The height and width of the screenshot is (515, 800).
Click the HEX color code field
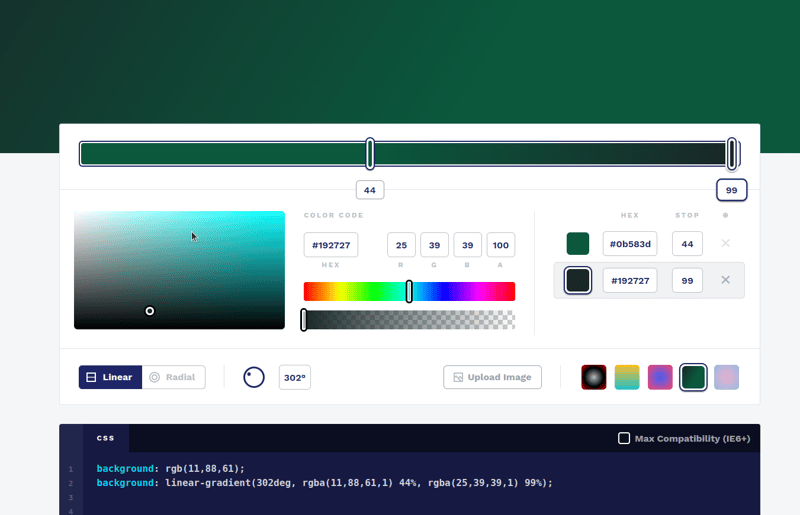[331, 245]
